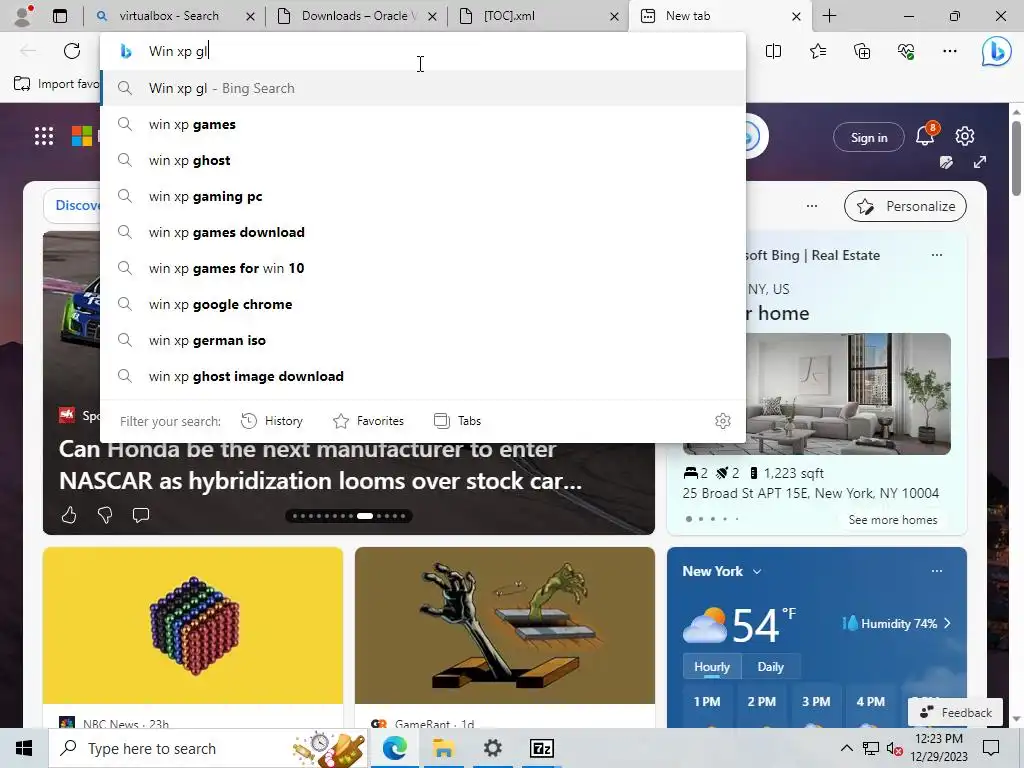This screenshot has height=768, width=1024.
Task: Open 7-Zip from the taskbar
Action: click(x=541, y=748)
